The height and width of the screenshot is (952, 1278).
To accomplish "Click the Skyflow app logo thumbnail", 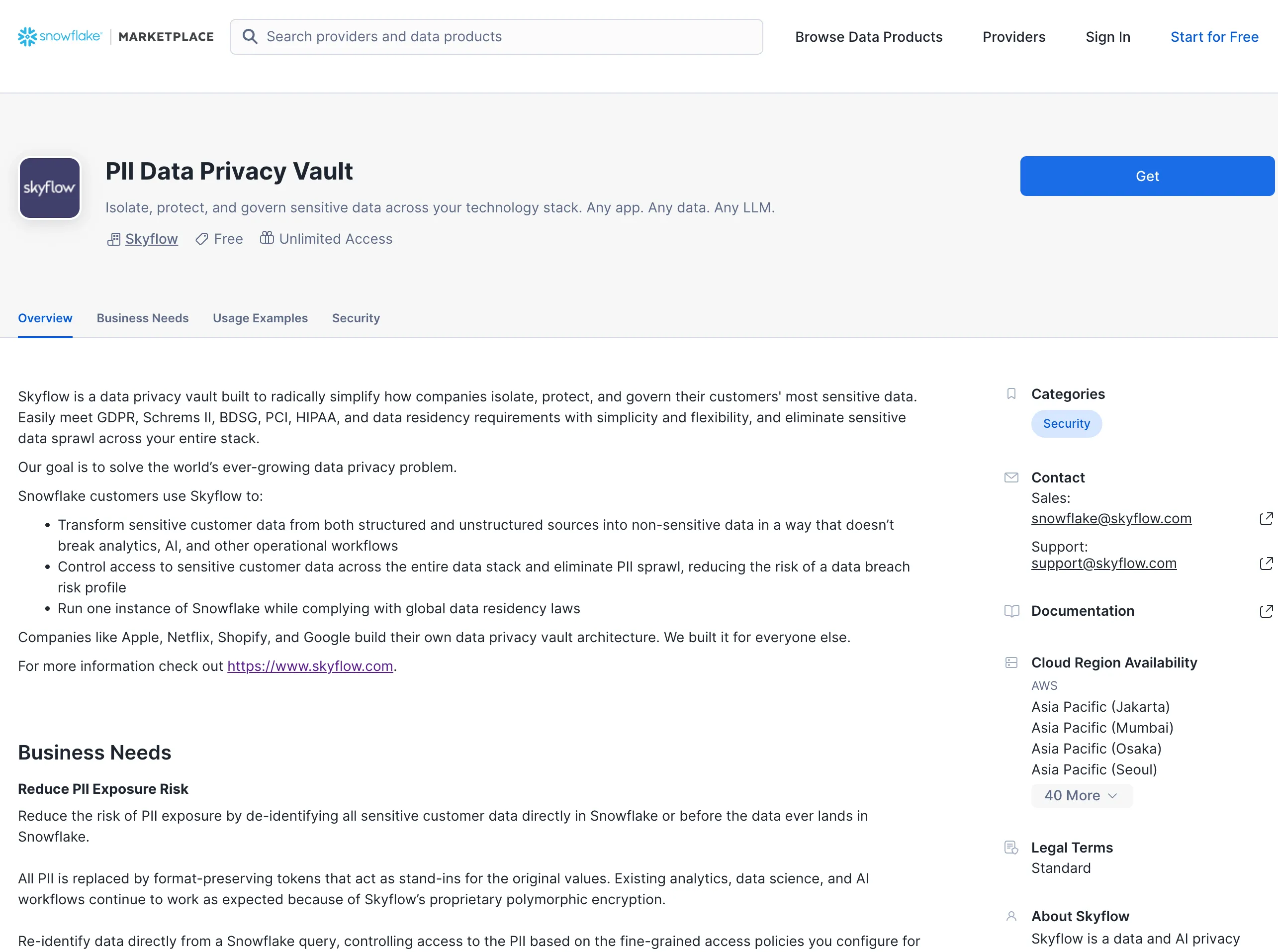I will pos(50,188).
